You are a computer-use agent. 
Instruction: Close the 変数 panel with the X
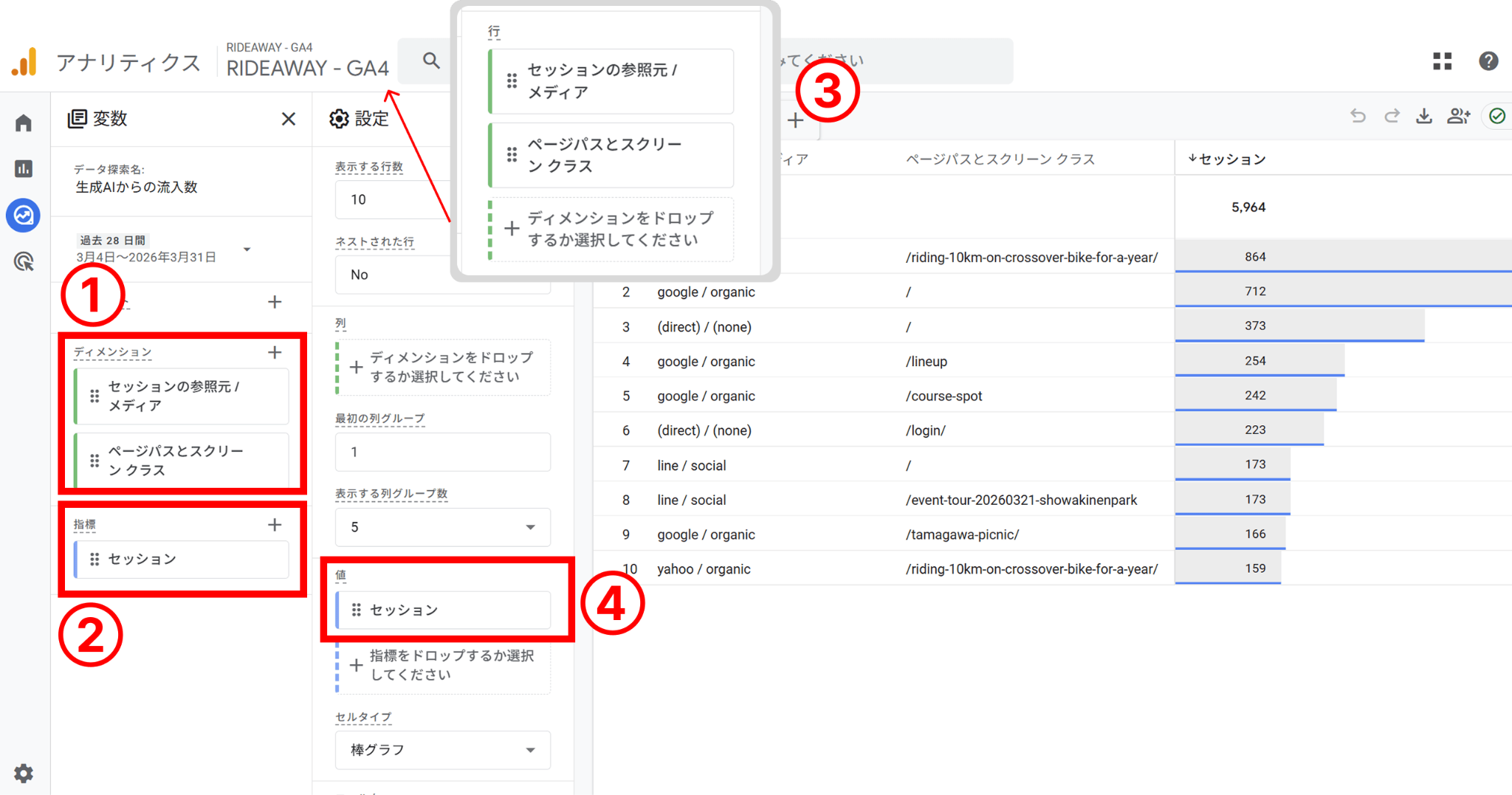point(288,119)
